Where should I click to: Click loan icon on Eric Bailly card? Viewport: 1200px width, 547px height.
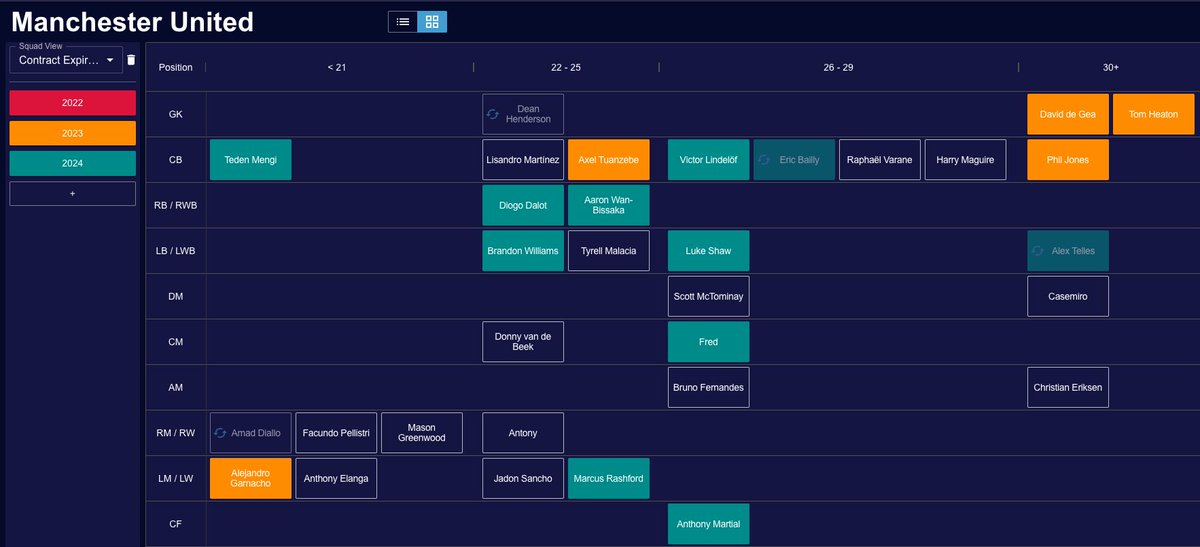[765, 160]
